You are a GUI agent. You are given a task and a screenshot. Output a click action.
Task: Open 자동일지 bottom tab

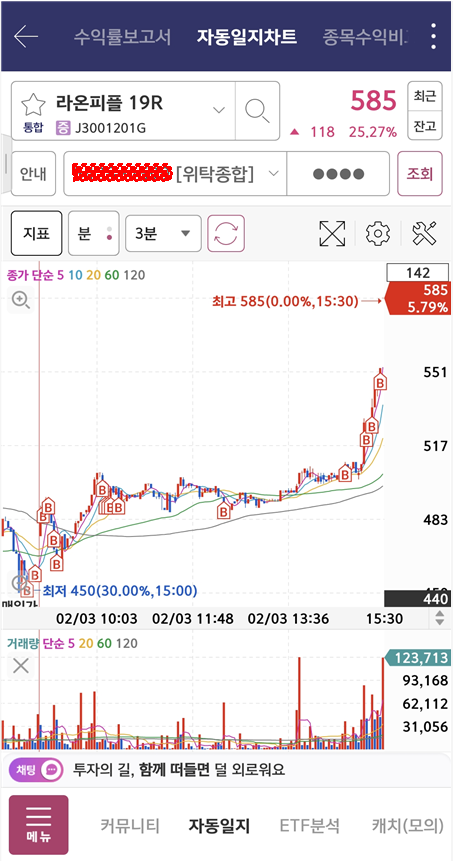tap(219, 825)
